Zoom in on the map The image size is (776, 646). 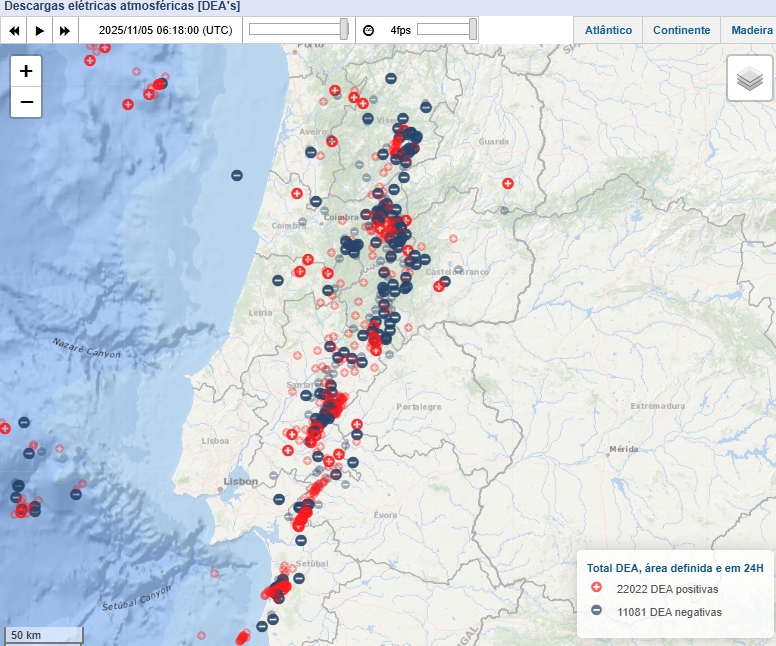tap(26, 71)
